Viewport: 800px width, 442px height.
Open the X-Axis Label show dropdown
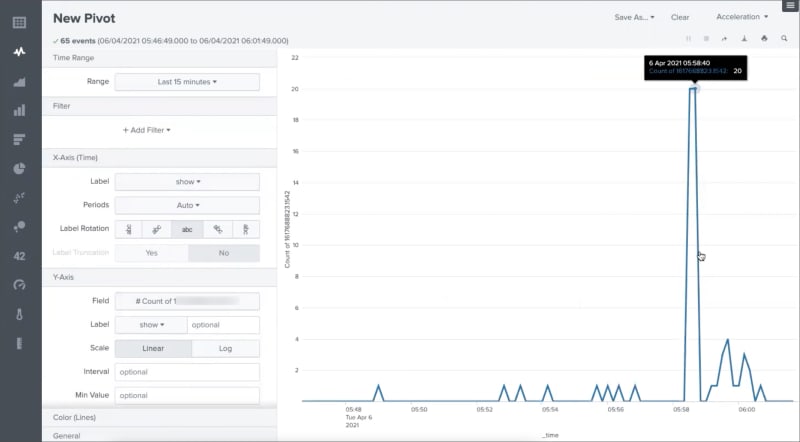(187, 182)
